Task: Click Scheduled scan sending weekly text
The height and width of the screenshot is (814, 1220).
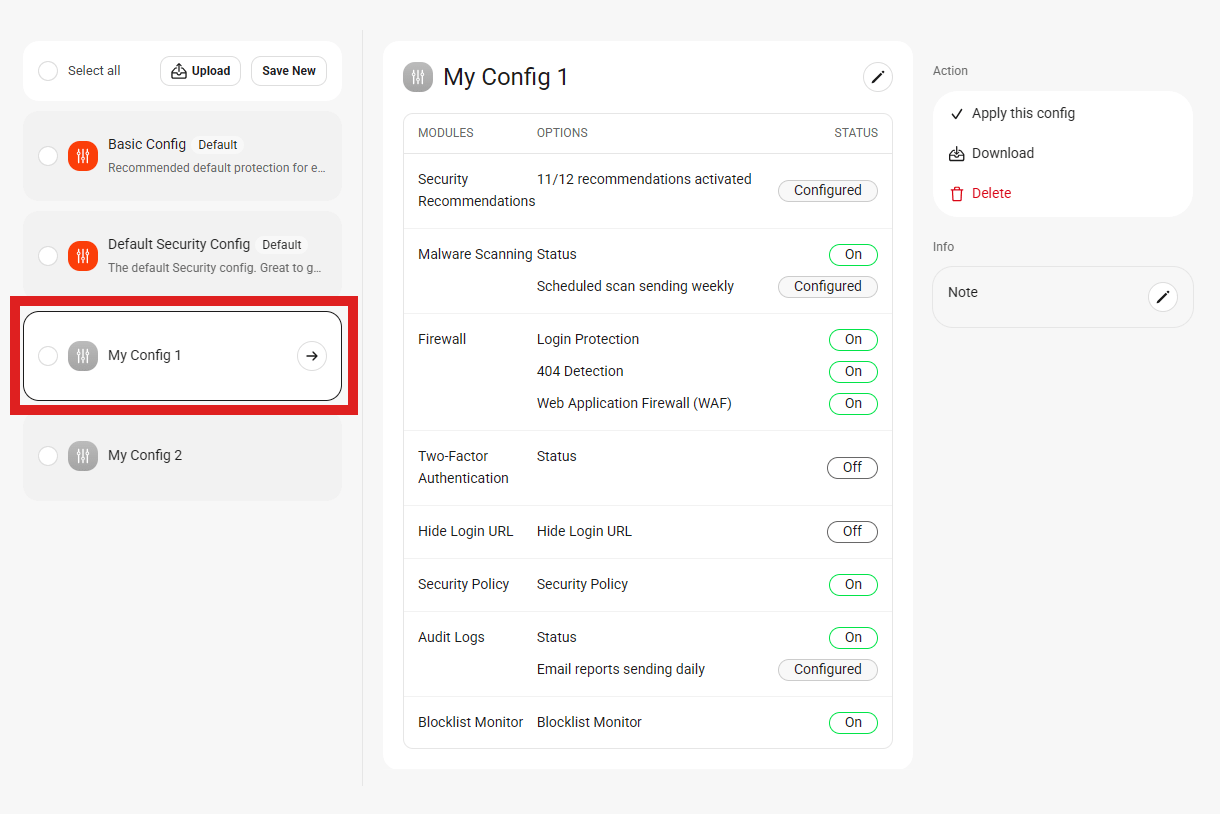Action: click(635, 286)
